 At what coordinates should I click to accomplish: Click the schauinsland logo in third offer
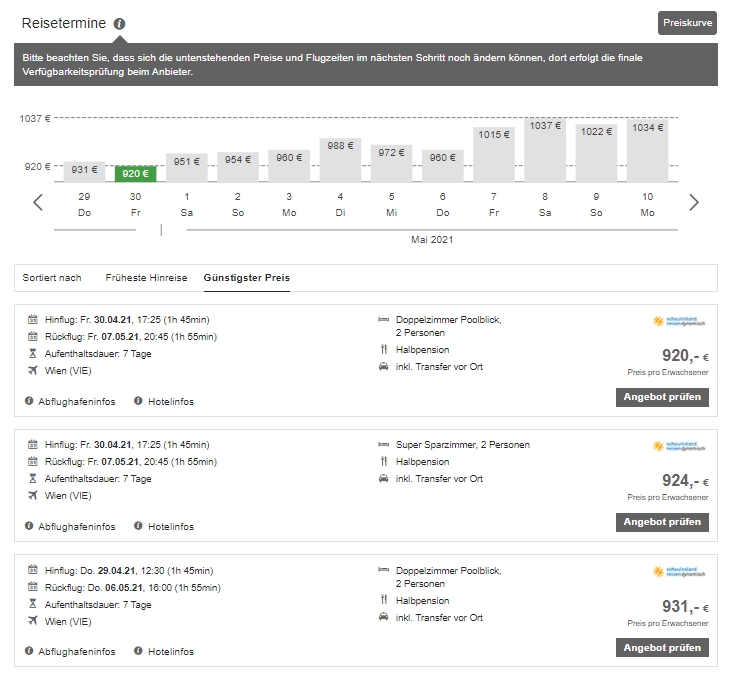(678, 572)
